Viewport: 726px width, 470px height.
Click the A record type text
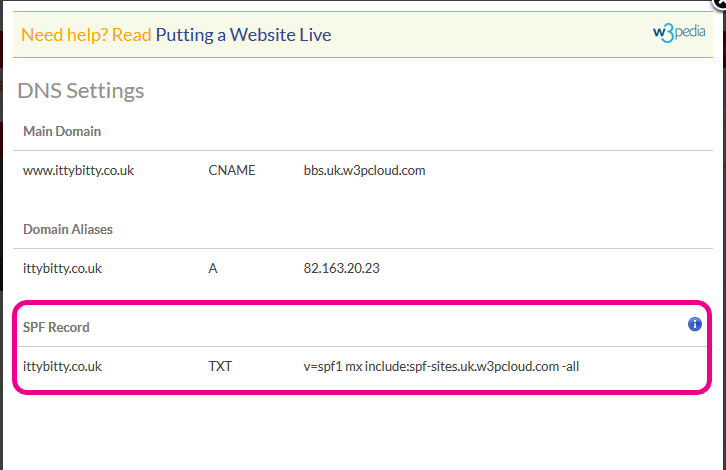tap(213, 269)
